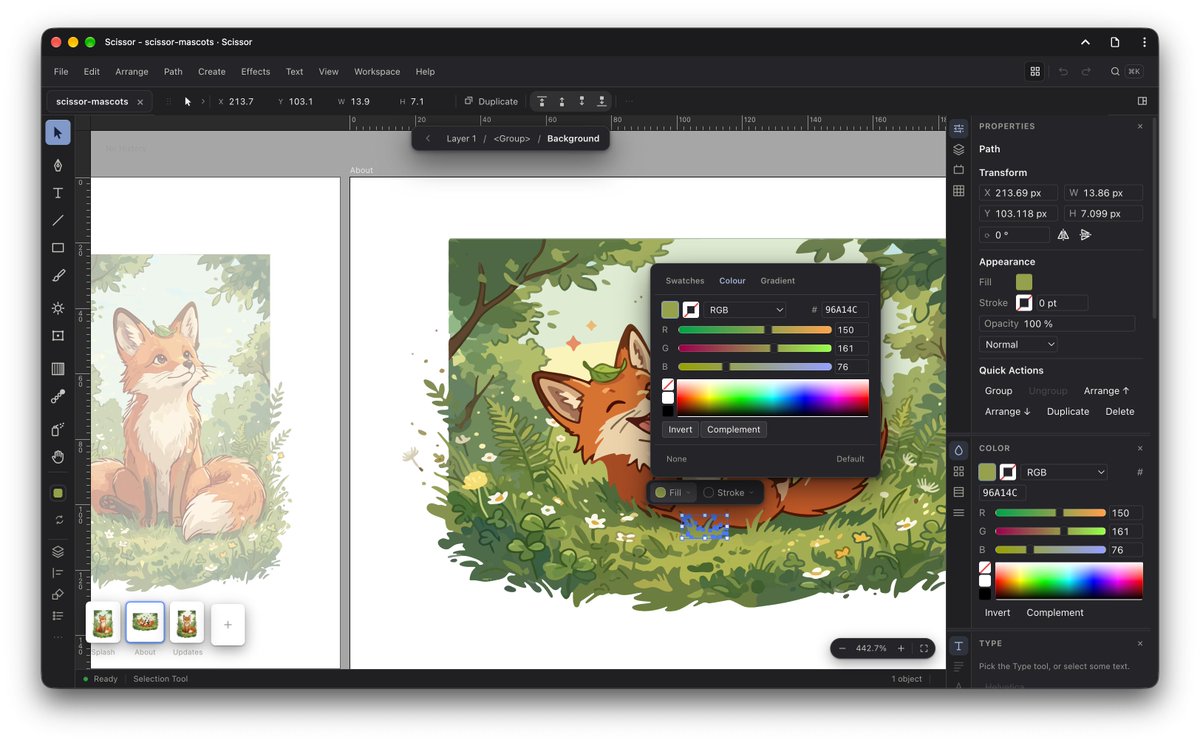The height and width of the screenshot is (743, 1200).
Task: Click the Duplicate button in toolbar
Action: click(x=491, y=101)
